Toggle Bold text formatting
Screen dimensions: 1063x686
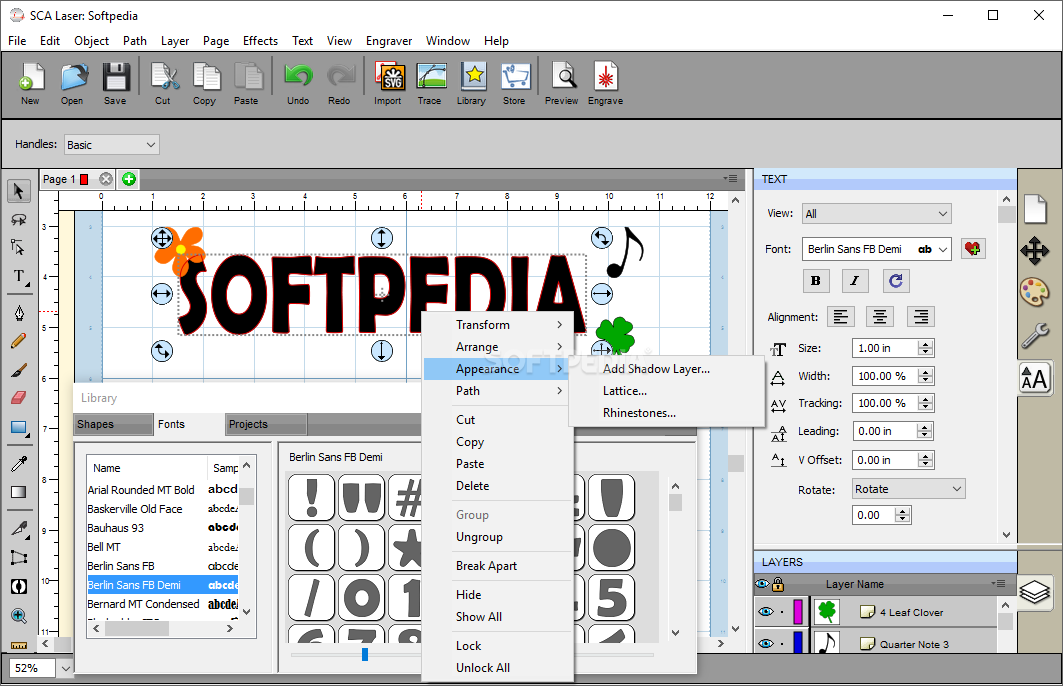816,281
